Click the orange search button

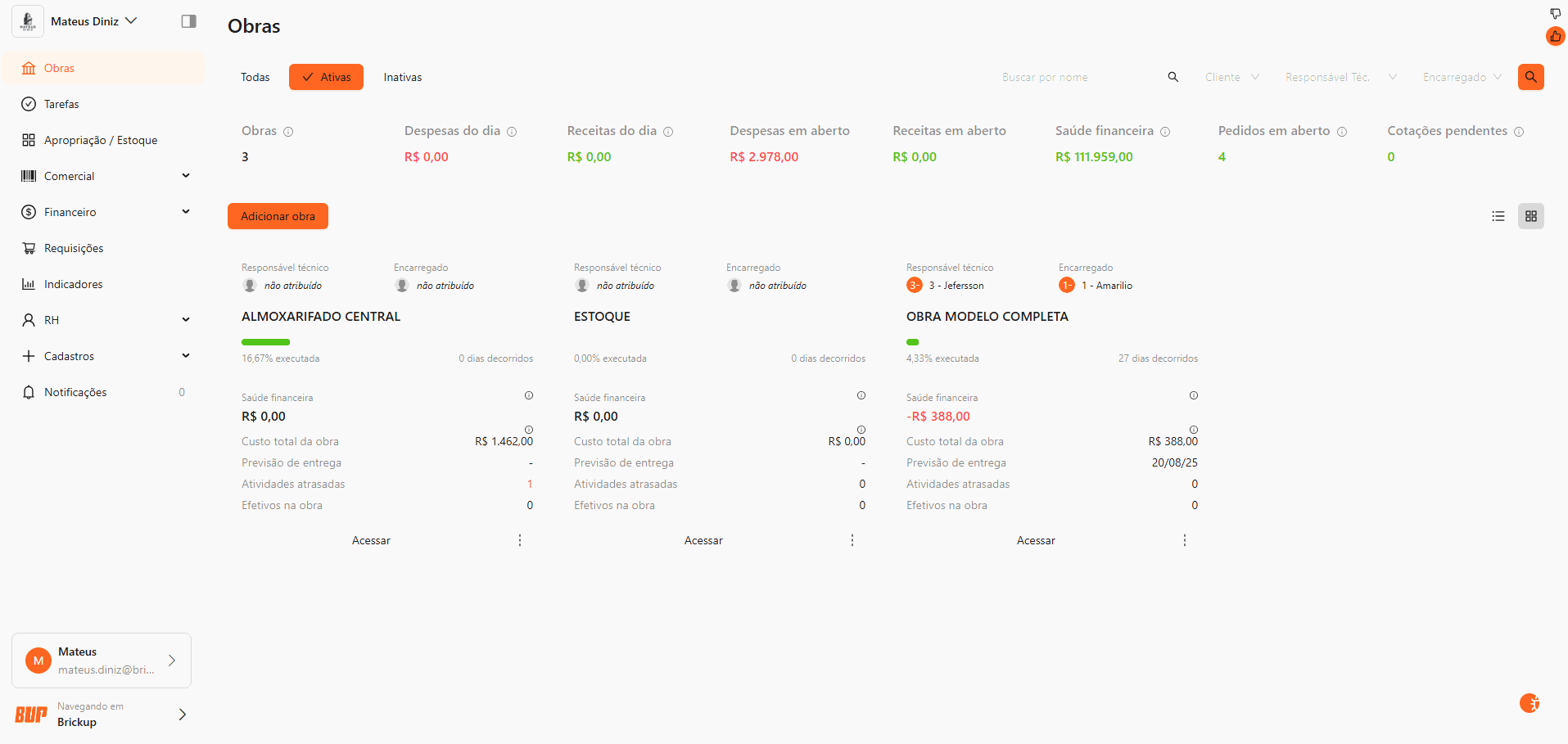[x=1531, y=77]
